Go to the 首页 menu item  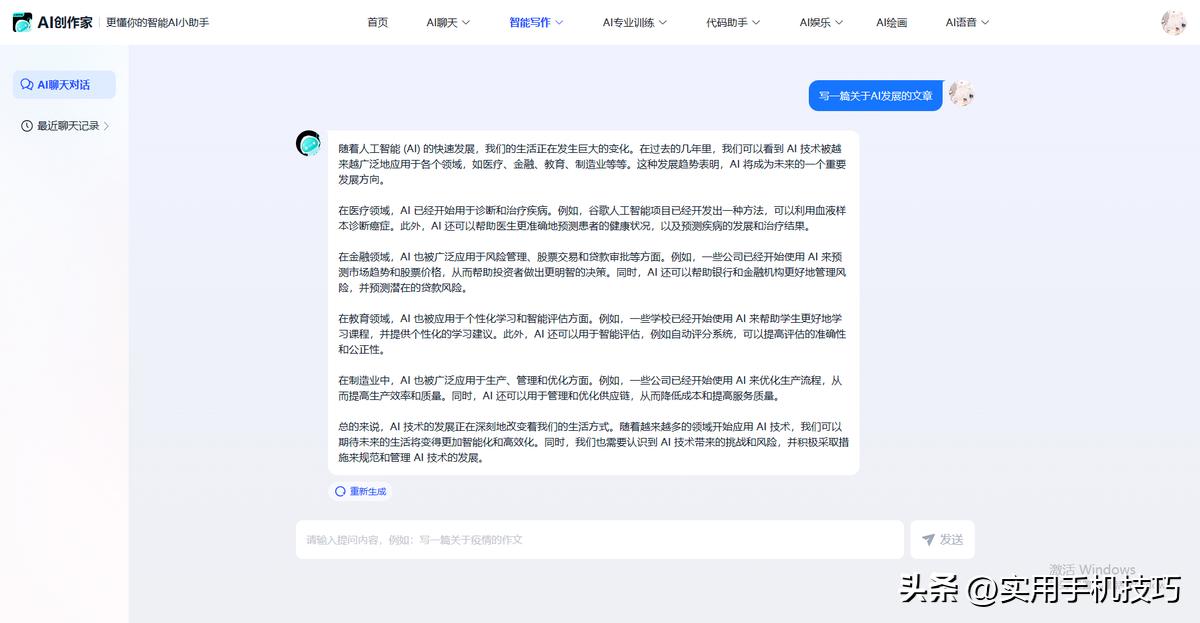377,21
